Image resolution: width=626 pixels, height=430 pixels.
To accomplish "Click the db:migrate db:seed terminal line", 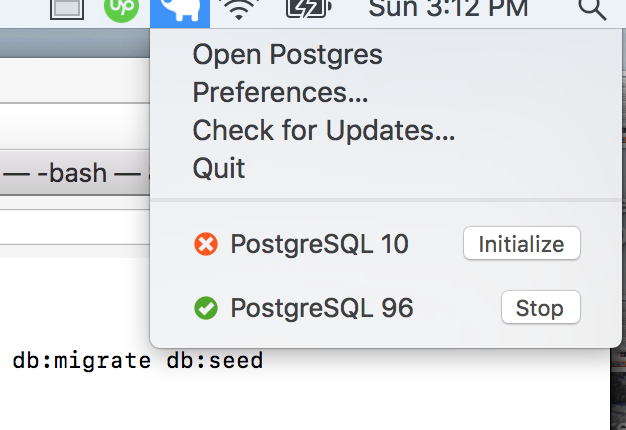I will tap(138, 360).
